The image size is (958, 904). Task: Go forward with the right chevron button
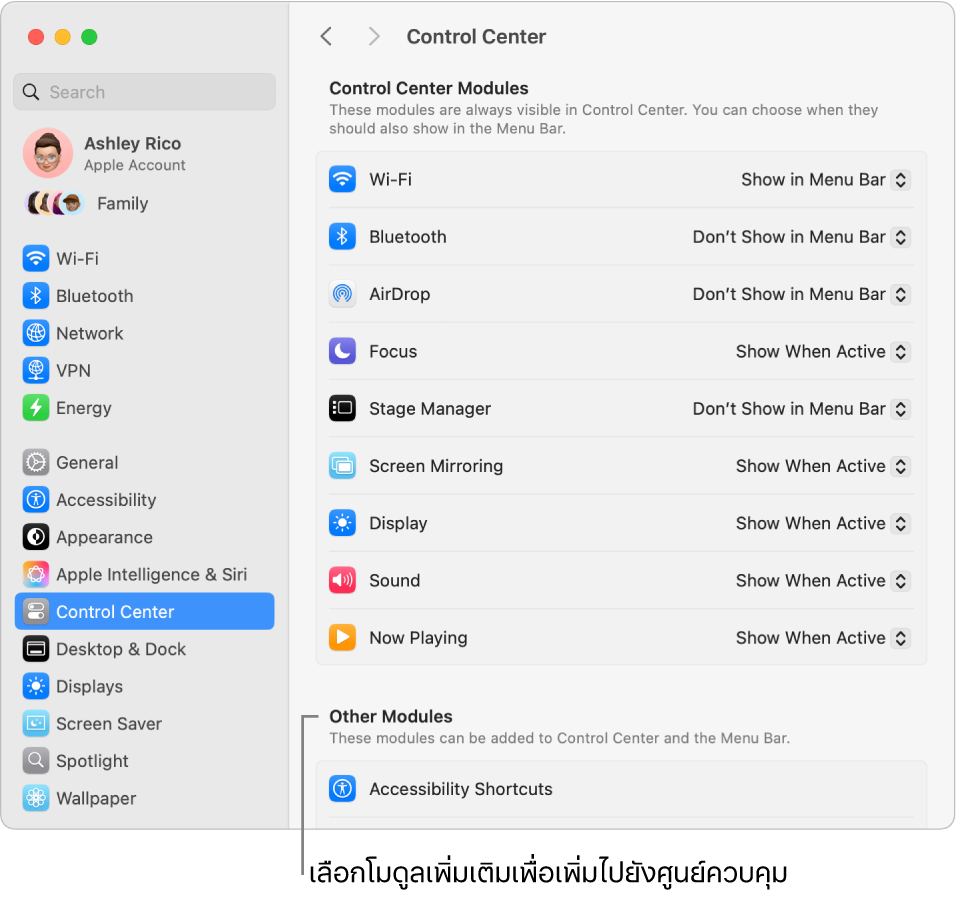[374, 37]
